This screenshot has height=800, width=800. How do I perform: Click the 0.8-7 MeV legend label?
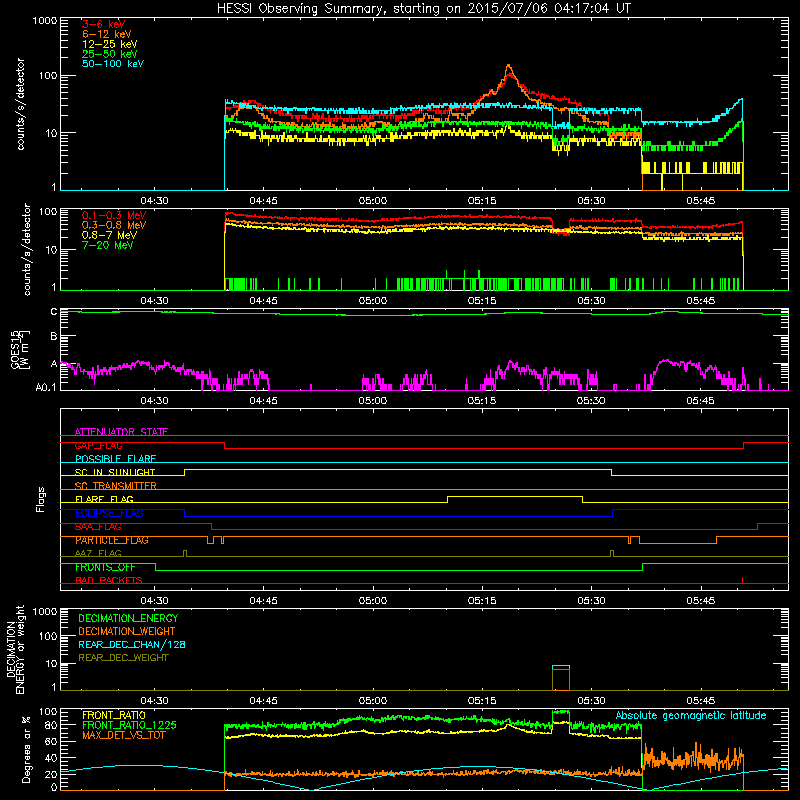pos(109,235)
